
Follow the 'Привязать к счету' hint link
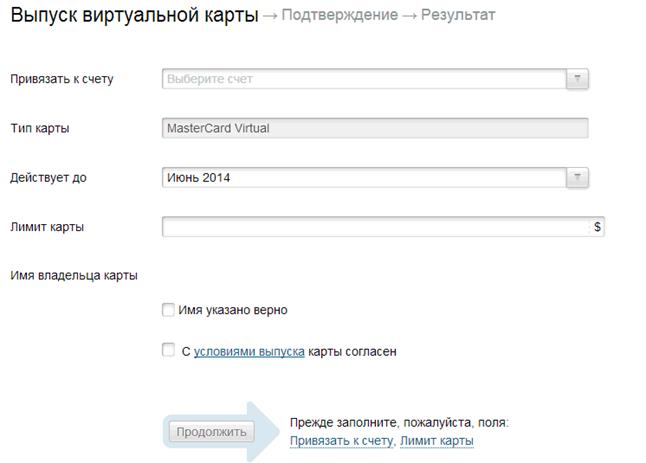342,440
